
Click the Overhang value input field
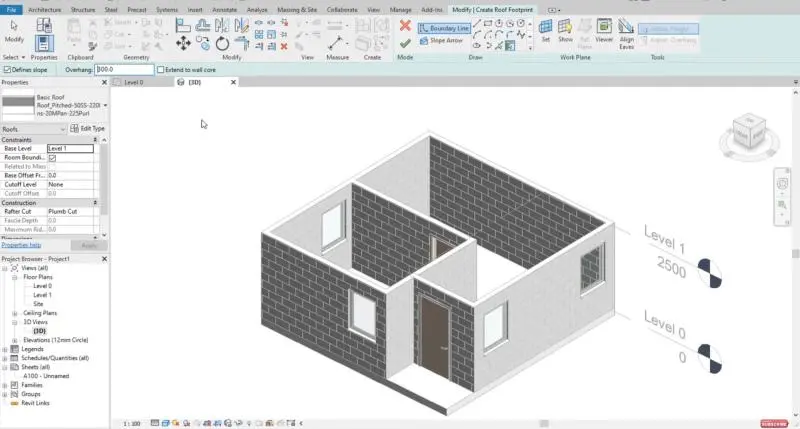123,70
